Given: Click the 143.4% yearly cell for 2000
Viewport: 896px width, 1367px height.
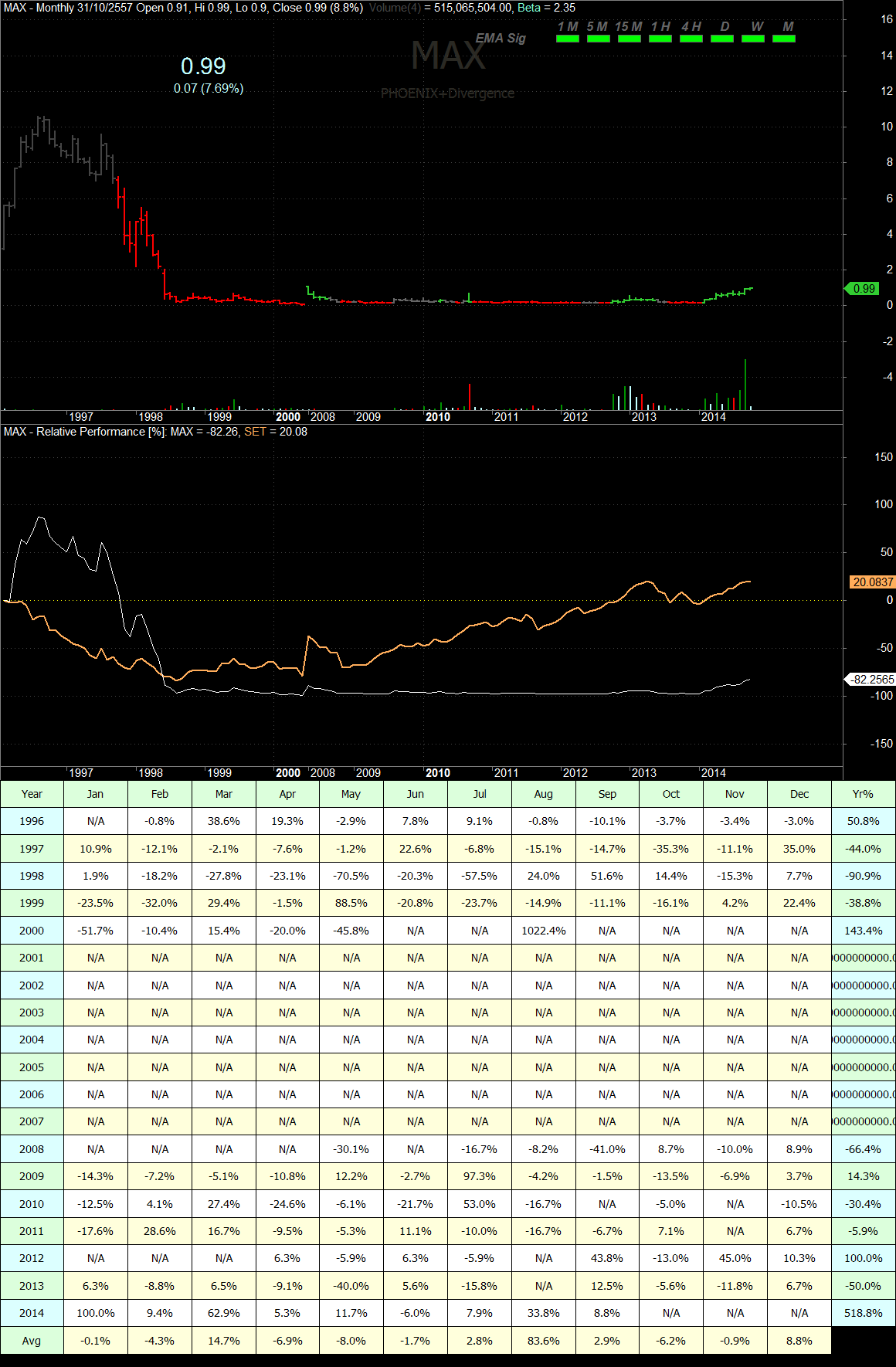Looking at the screenshot, I should [x=864, y=931].
